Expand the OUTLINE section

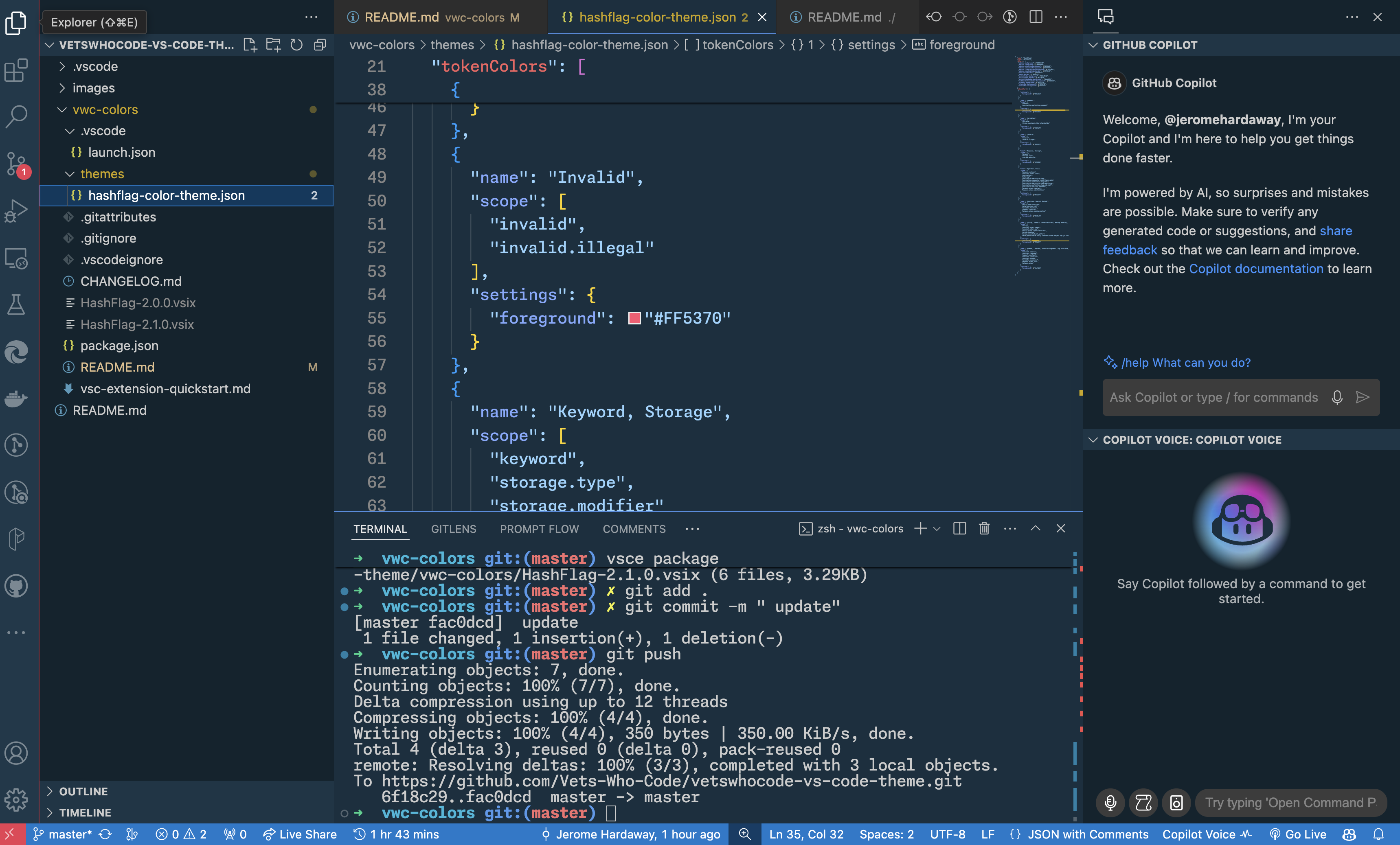pyautogui.click(x=83, y=791)
